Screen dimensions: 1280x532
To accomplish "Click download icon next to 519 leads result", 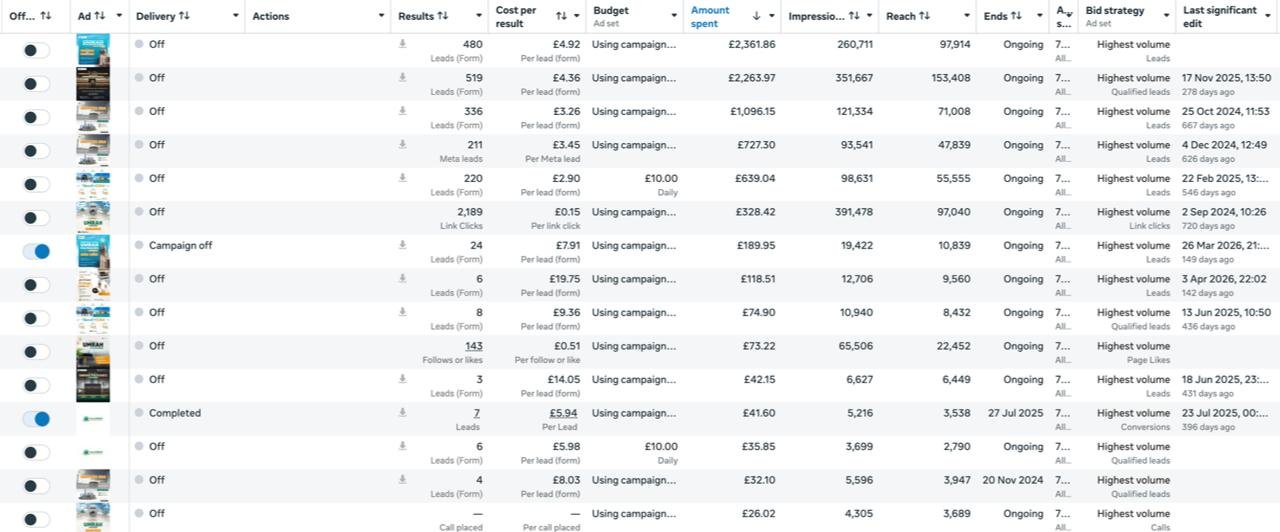I will (x=402, y=78).
